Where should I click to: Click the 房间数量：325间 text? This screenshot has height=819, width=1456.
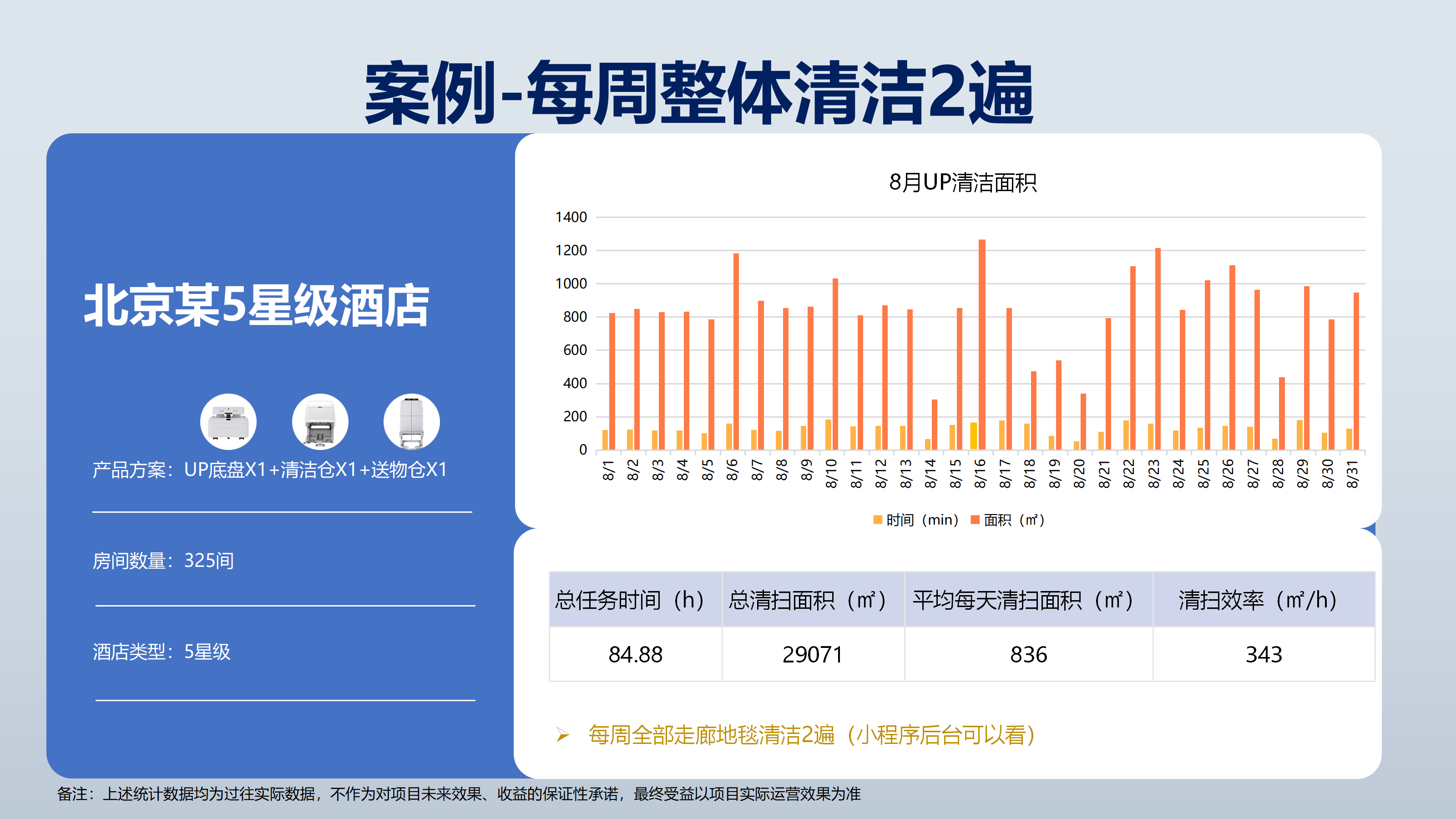(163, 561)
